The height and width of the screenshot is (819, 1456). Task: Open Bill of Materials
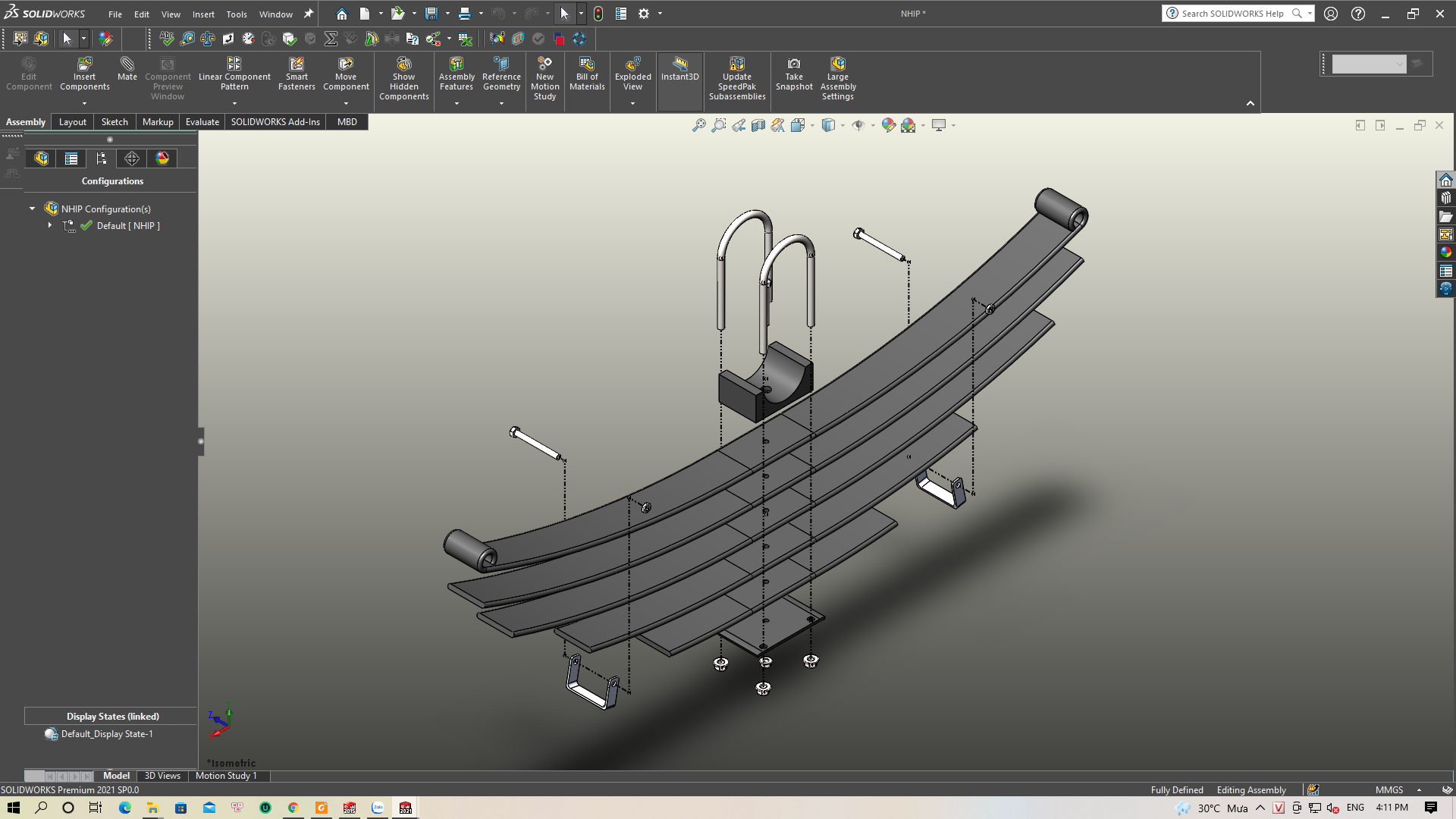click(587, 74)
